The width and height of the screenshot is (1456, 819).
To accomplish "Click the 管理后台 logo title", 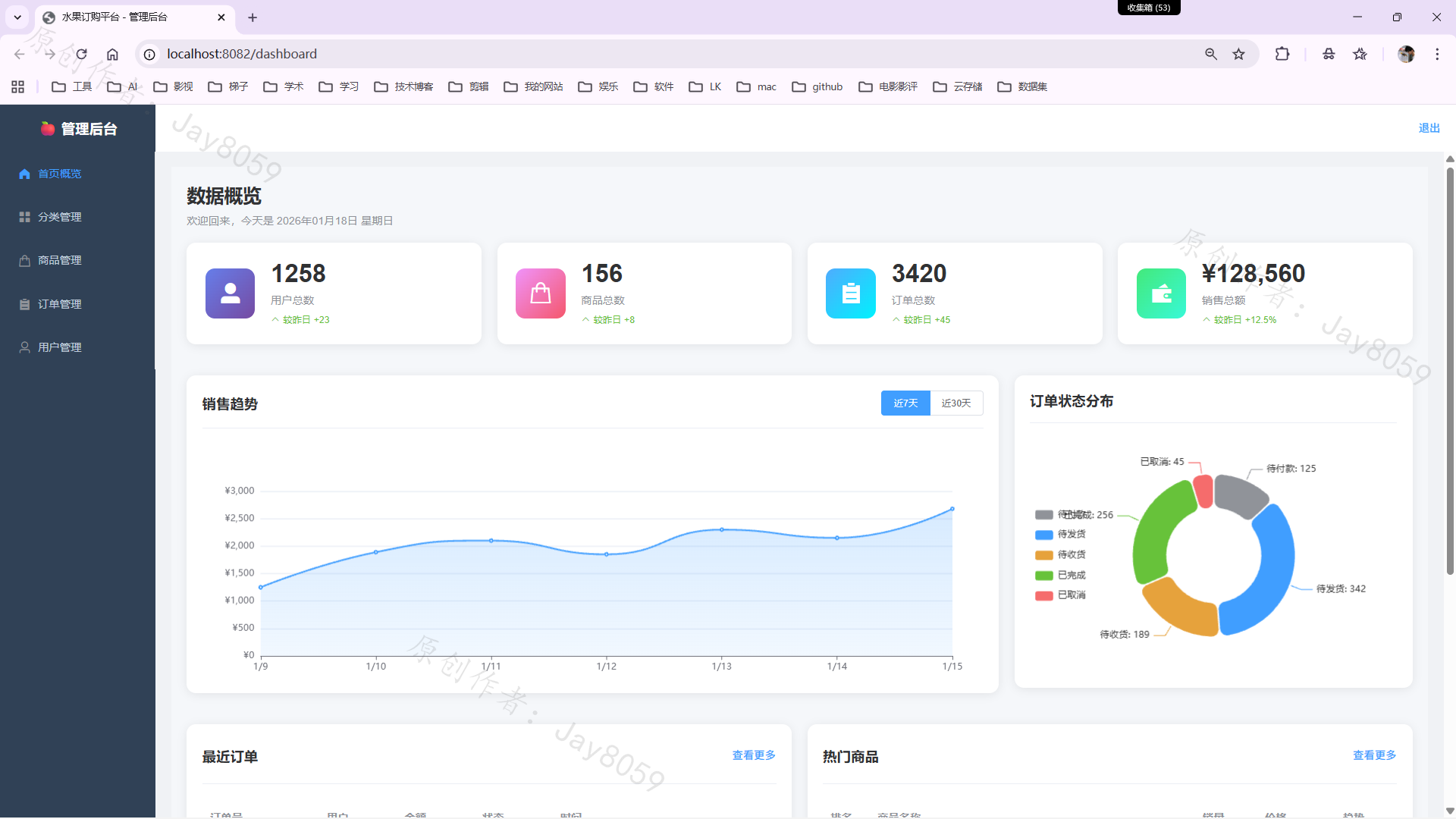I will [79, 129].
